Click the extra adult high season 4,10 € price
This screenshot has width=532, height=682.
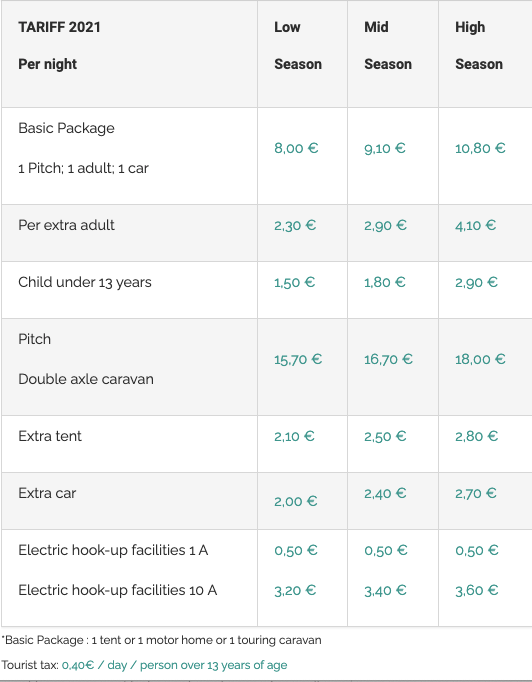point(475,225)
